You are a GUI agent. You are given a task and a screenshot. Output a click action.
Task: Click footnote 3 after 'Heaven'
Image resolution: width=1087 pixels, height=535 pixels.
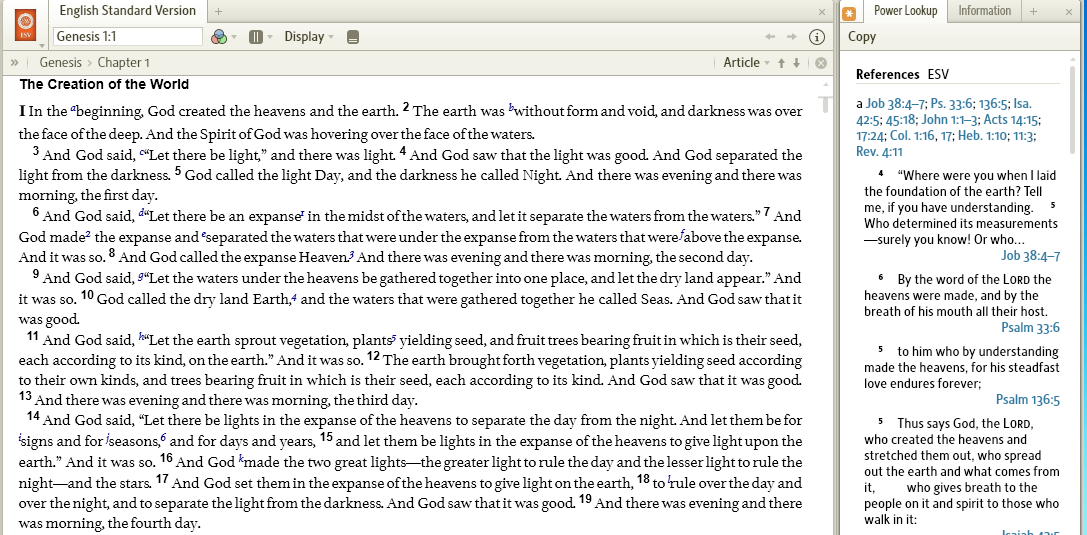351,257
